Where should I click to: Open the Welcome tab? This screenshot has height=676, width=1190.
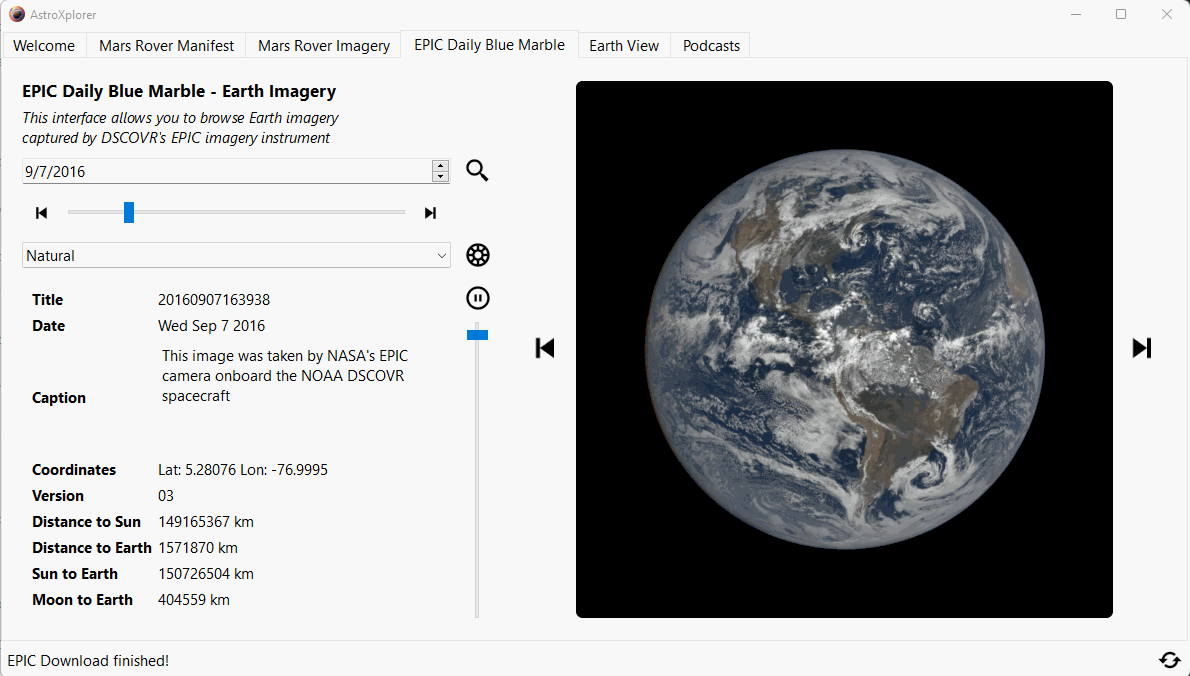(44, 46)
